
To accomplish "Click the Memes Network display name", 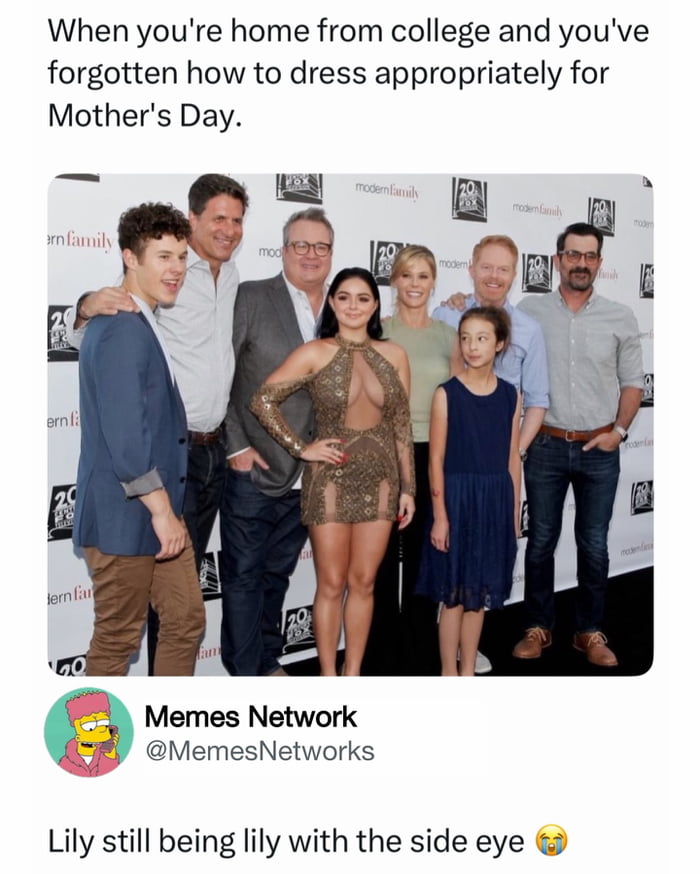I will 250,717.
